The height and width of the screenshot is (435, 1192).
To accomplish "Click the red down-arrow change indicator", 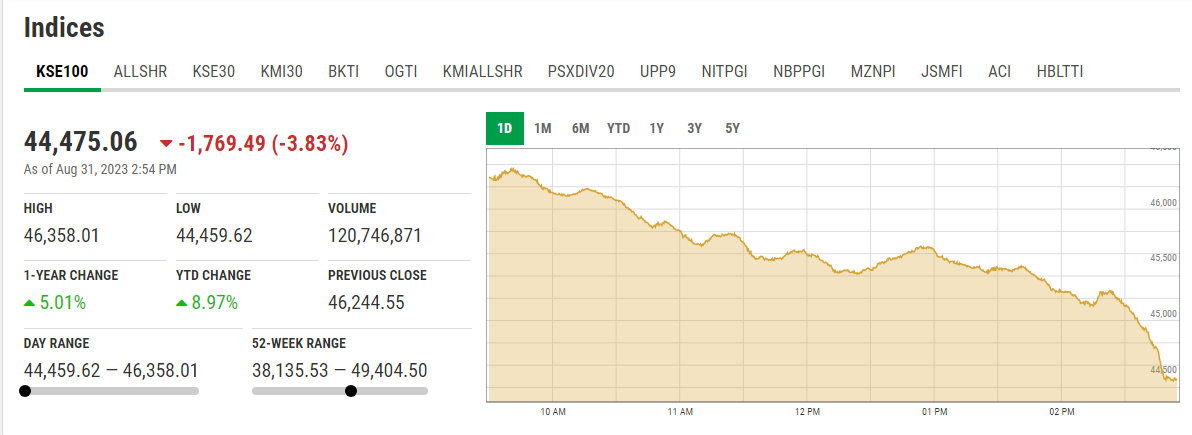I will 166,144.
